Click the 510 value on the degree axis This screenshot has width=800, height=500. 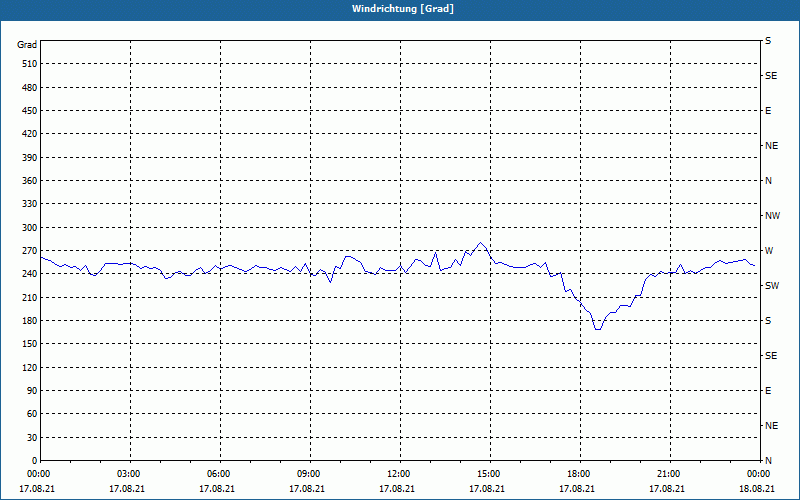pos(30,64)
